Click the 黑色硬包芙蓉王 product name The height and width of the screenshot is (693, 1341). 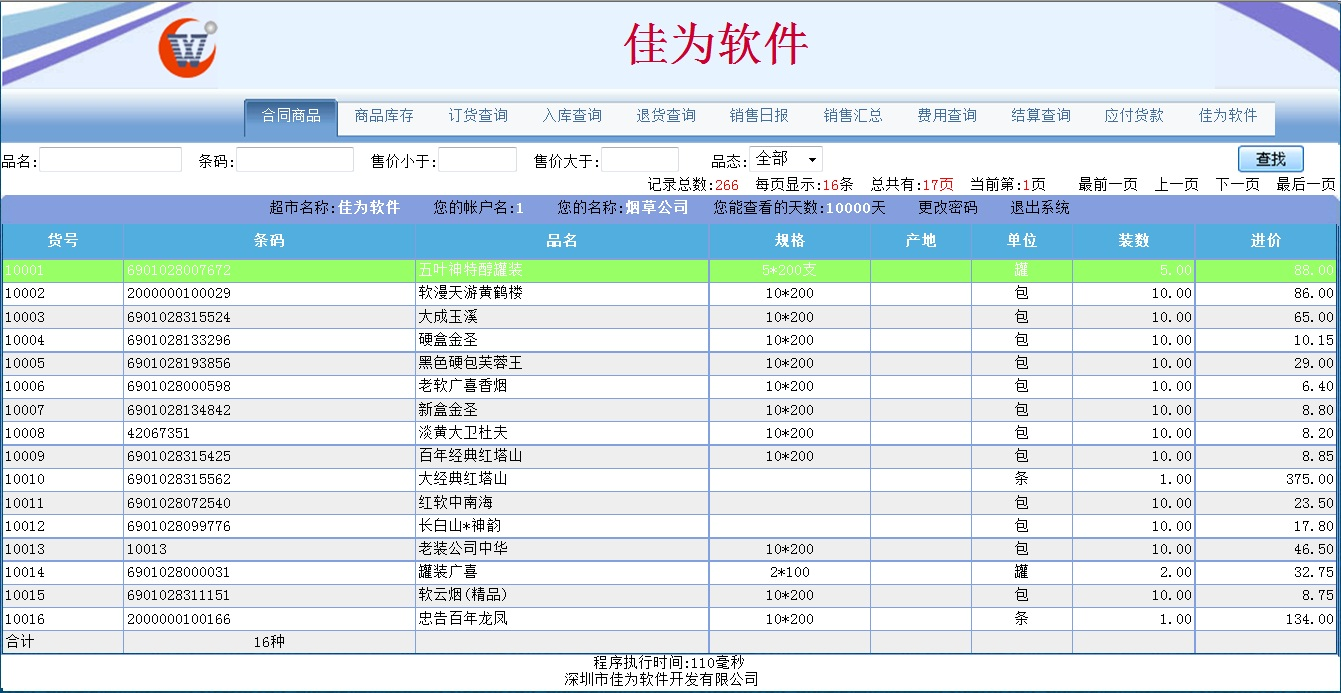click(x=471, y=363)
